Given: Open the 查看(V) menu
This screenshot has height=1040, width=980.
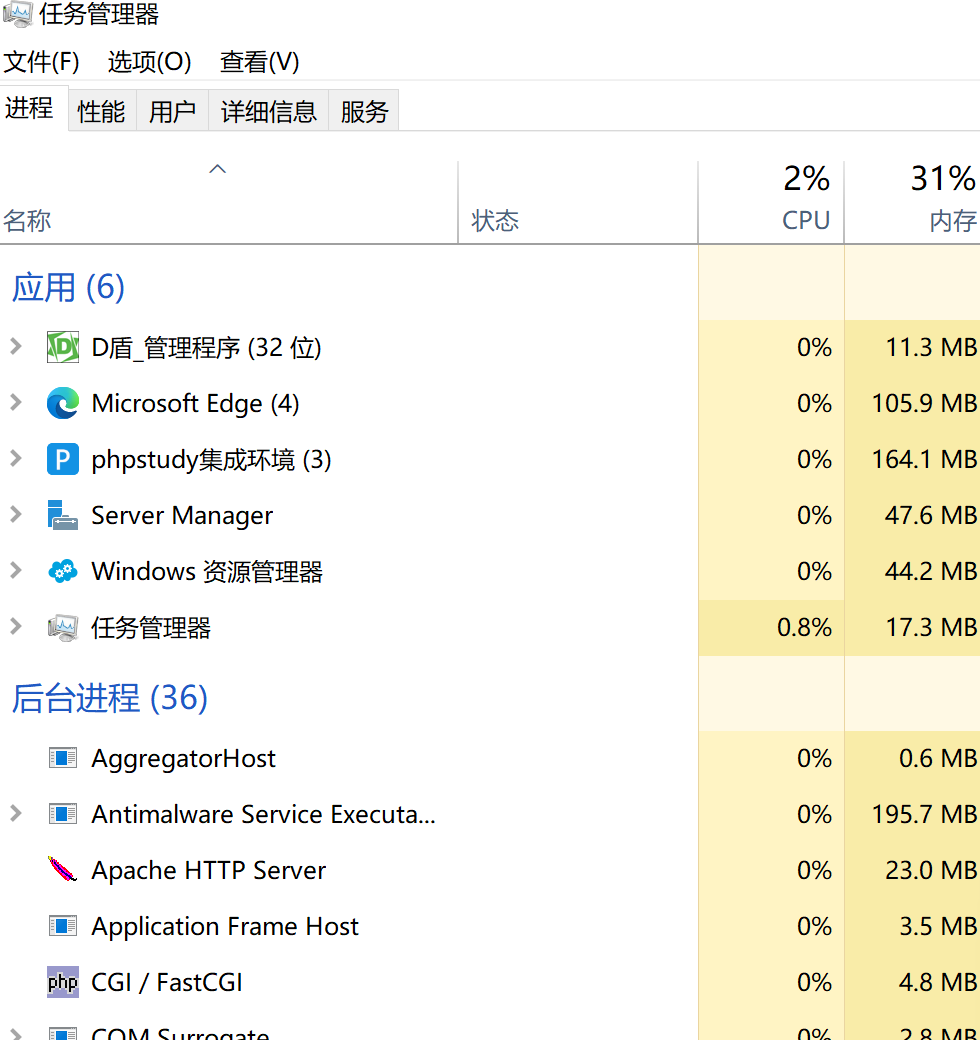Looking at the screenshot, I should point(259,62).
